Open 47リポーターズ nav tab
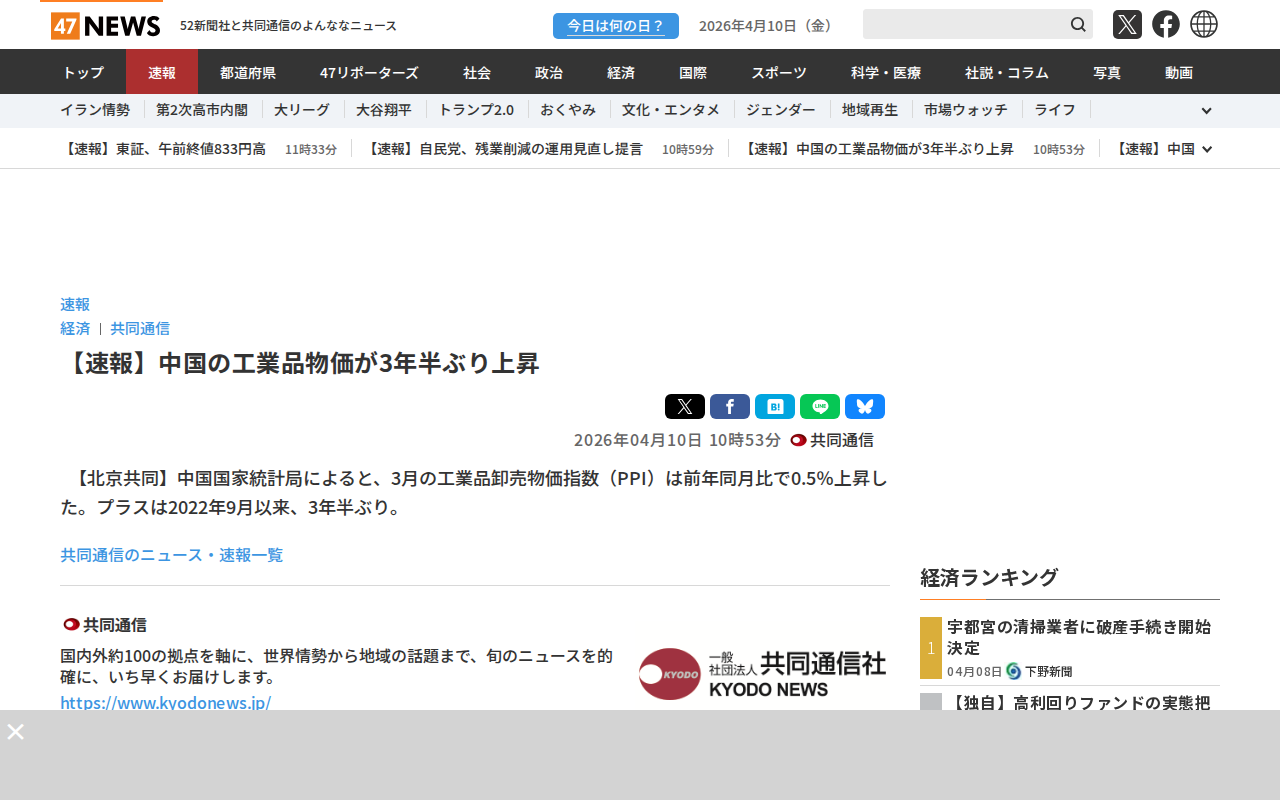The height and width of the screenshot is (800, 1280). [369, 72]
